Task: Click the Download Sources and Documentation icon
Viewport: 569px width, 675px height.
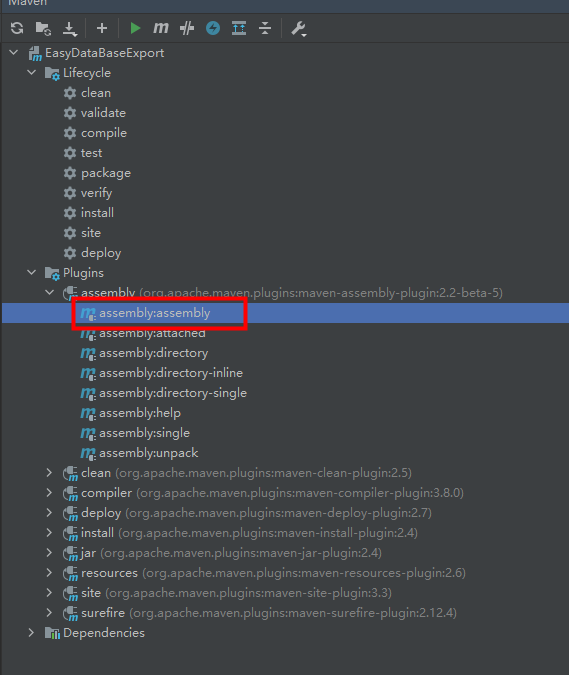Action: 69,28
